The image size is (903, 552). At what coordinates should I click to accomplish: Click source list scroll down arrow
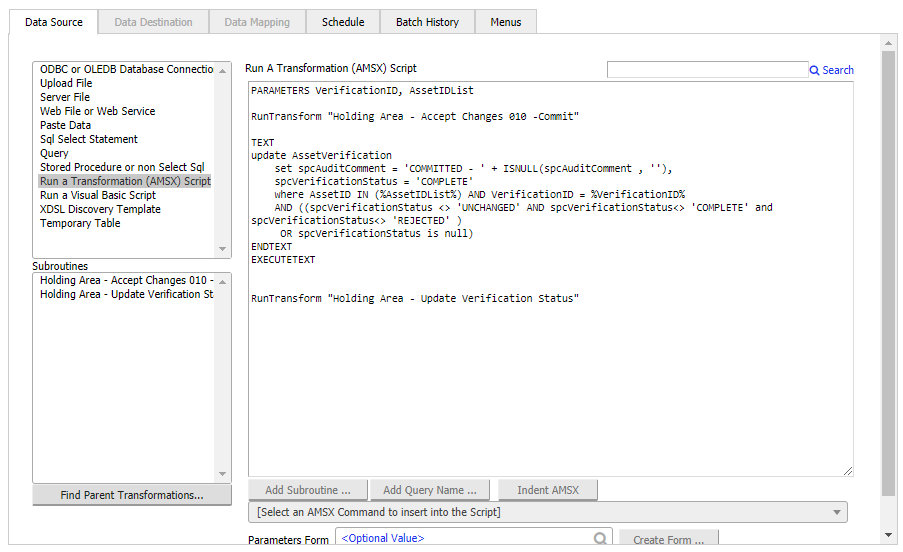(x=222, y=249)
